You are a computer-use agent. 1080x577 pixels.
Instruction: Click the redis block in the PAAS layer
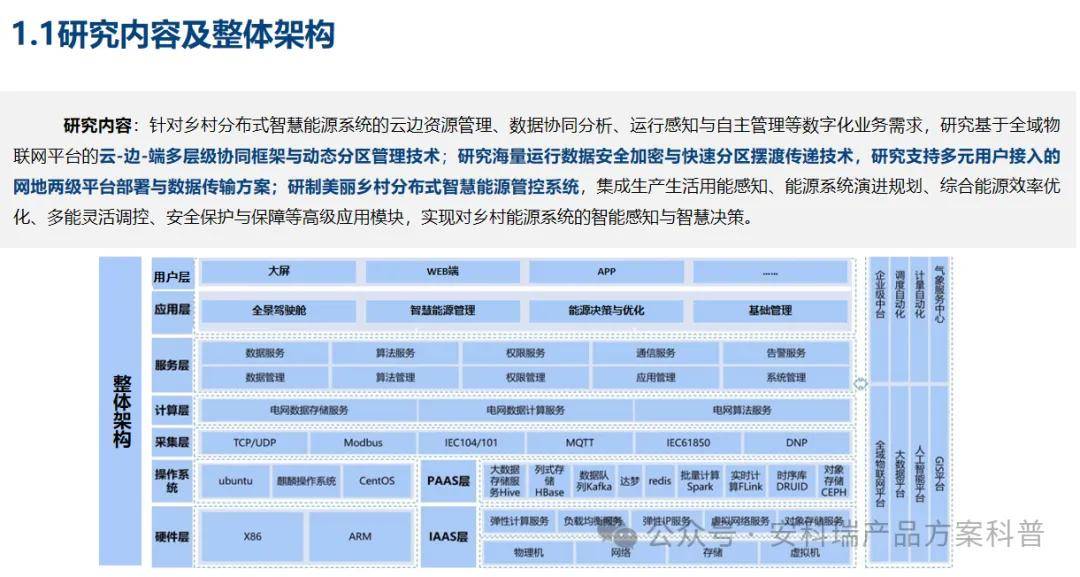point(659,481)
